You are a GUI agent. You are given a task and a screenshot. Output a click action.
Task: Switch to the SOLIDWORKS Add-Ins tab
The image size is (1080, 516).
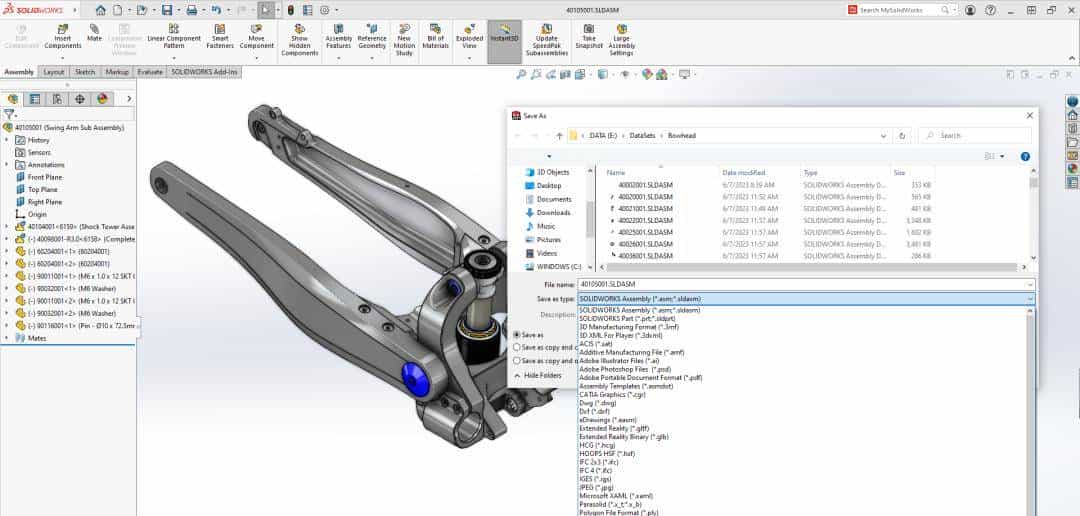pyautogui.click(x=204, y=72)
